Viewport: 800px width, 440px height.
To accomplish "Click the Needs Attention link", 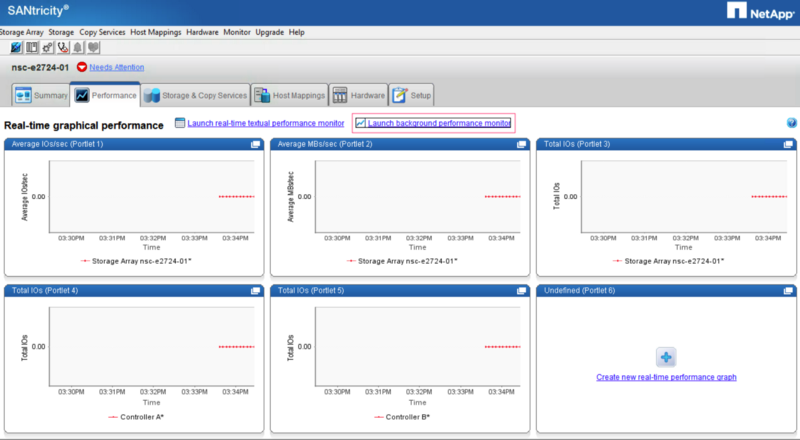I will [x=116, y=67].
